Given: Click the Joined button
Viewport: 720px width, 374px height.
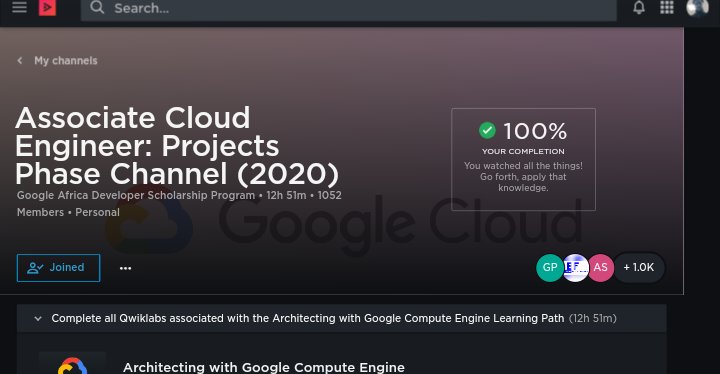Looking at the screenshot, I should [58, 268].
